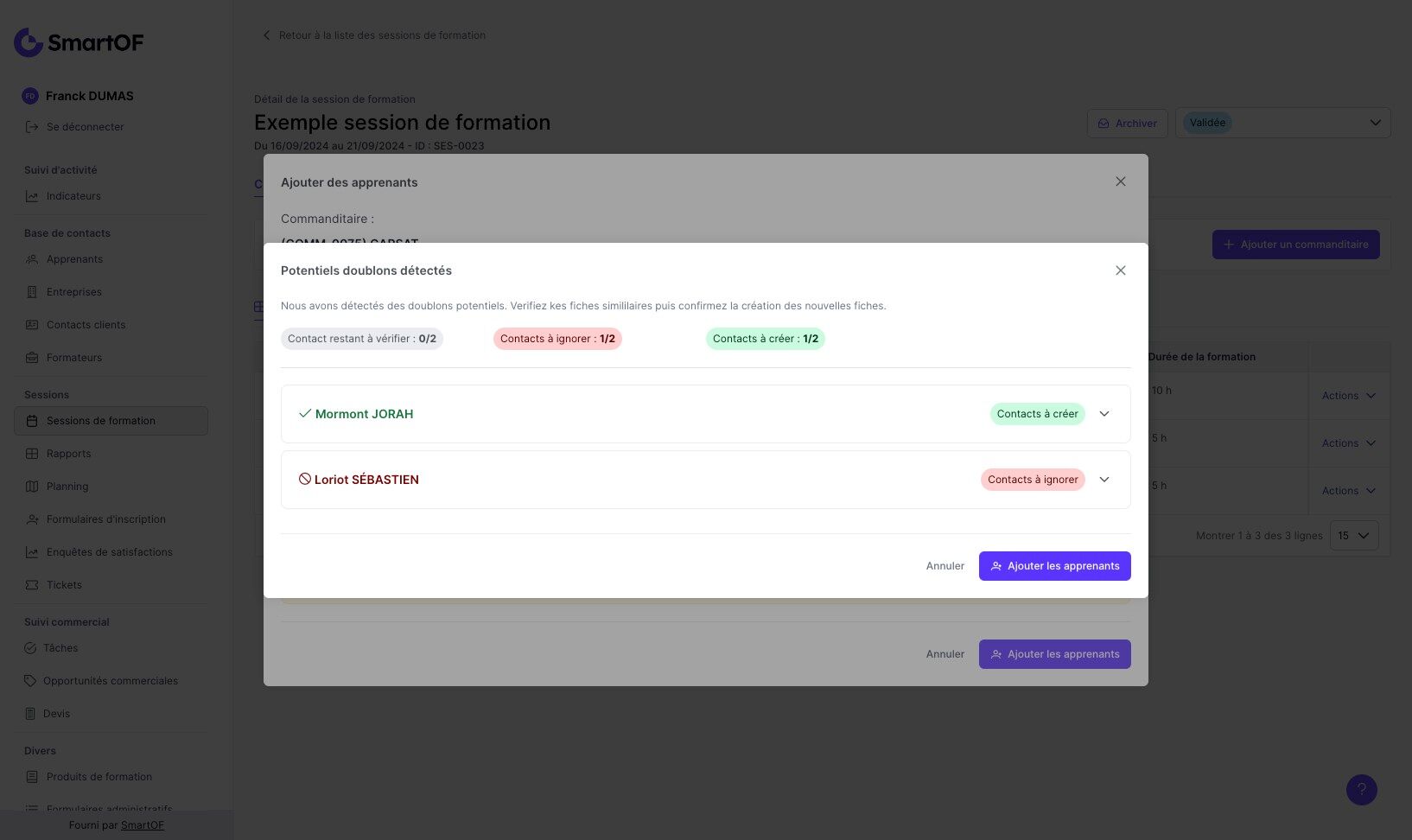Click the ignore icon beside Loriot SÉBASTIEN
1412x840 pixels.
pyautogui.click(x=305, y=479)
